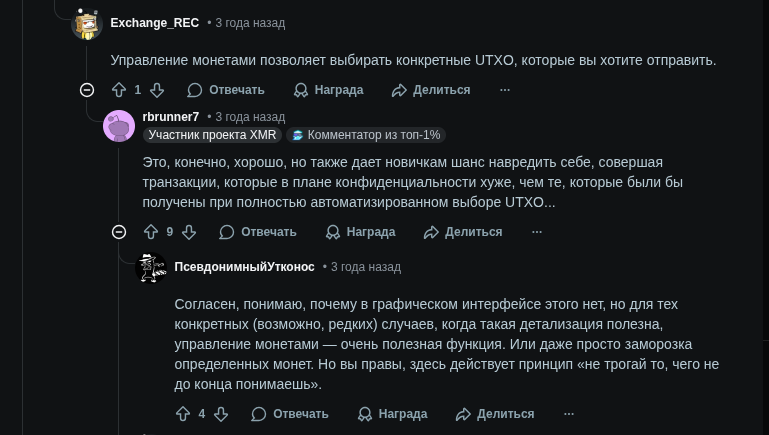Upvote rbrunner7's comment
This screenshot has height=435, width=769.
point(151,232)
